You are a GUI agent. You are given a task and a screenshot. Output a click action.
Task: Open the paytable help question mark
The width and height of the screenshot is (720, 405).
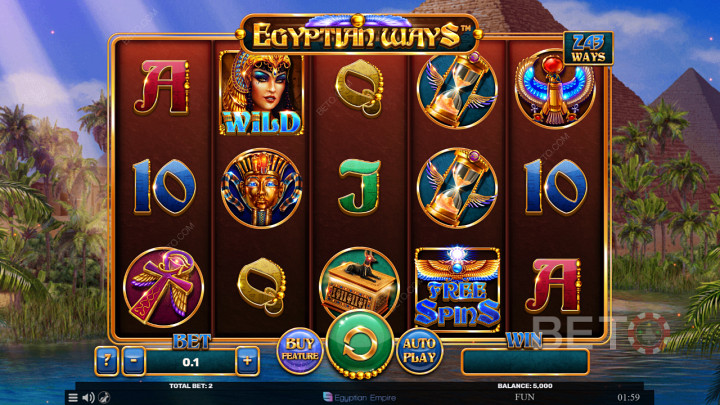[x=107, y=361]
